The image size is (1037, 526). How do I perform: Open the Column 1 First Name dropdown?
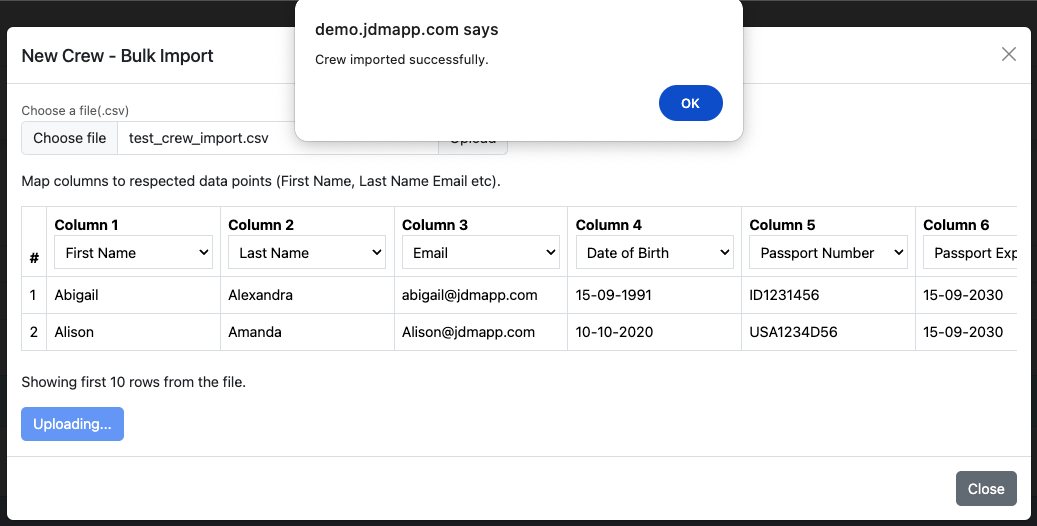(133, 253)
